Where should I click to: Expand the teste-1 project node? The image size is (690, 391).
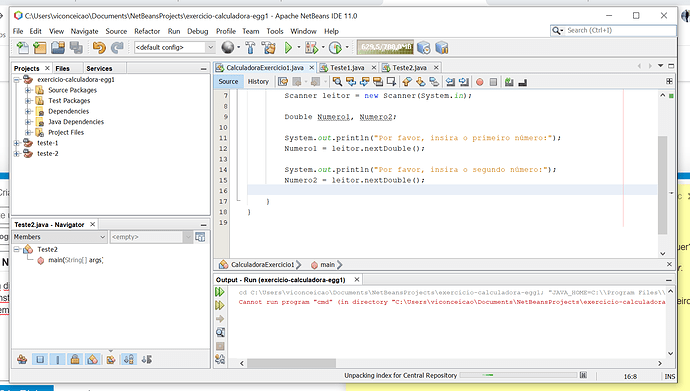coord(17,143)
